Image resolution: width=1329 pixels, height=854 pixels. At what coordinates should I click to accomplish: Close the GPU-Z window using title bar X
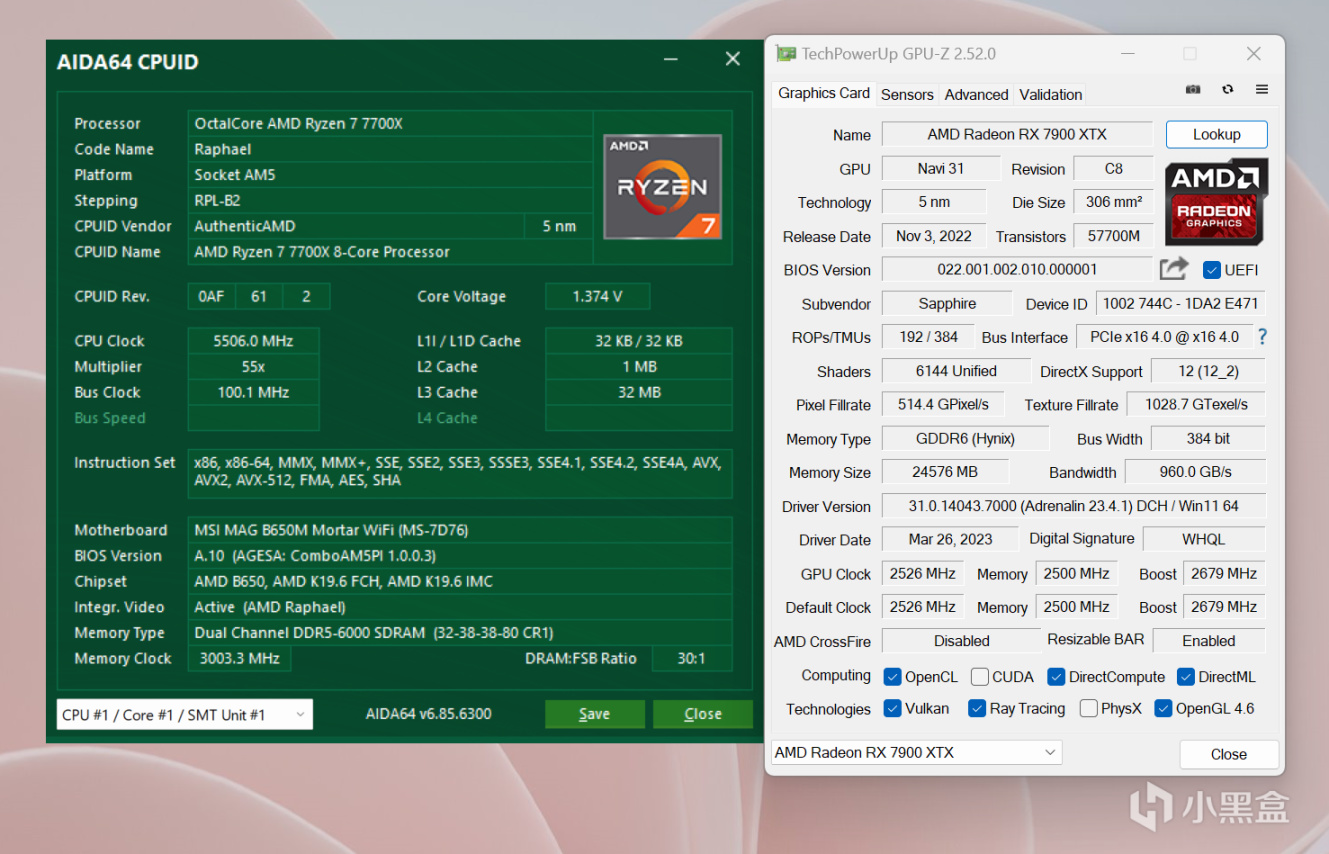click(x=1253, y=54)
